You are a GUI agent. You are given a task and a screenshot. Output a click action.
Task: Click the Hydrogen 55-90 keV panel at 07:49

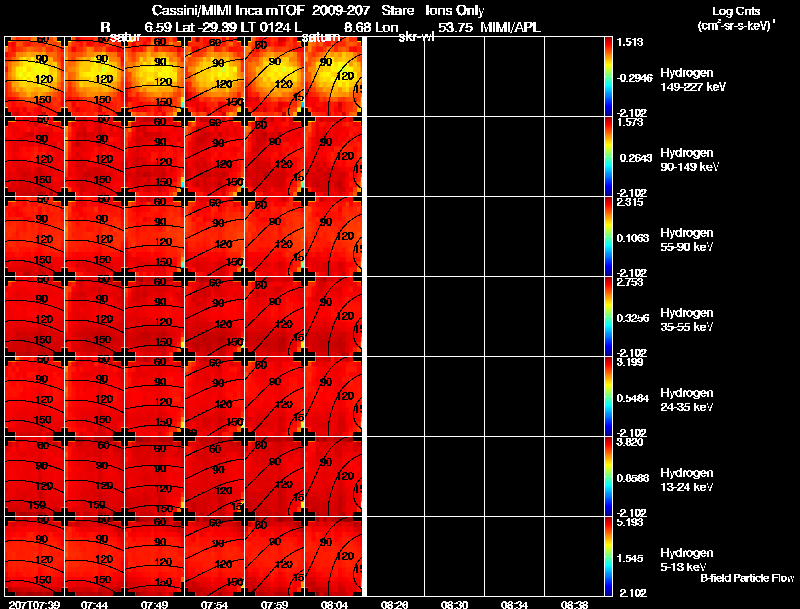point(155,237)
